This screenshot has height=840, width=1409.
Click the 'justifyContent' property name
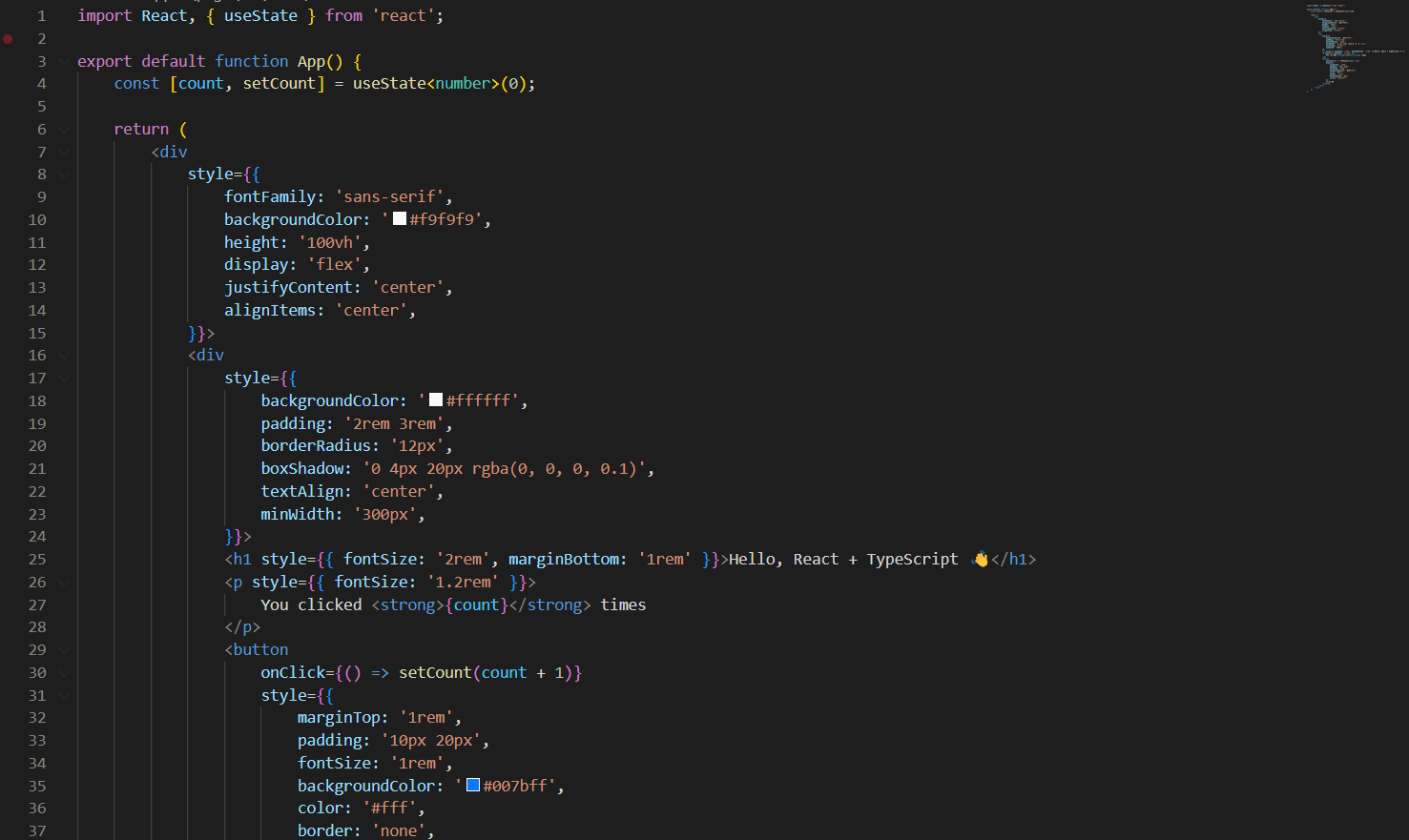288,288
